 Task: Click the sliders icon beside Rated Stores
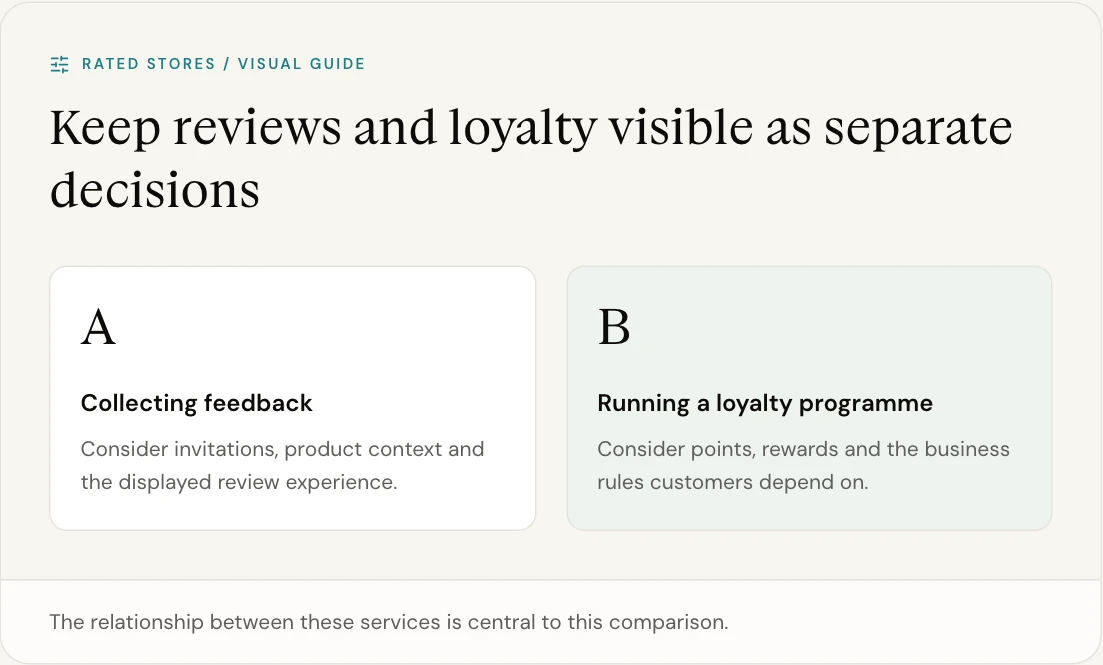pyautogui.click(x=60, y=65)
